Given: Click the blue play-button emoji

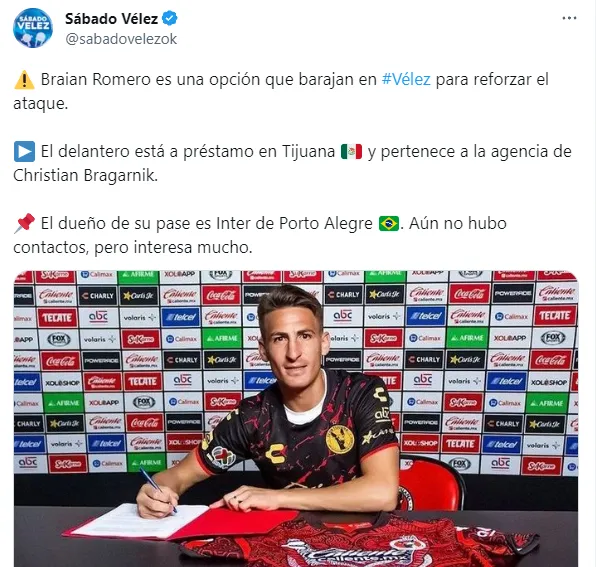Looking at the screenshot, I should (x=24, y=152).
